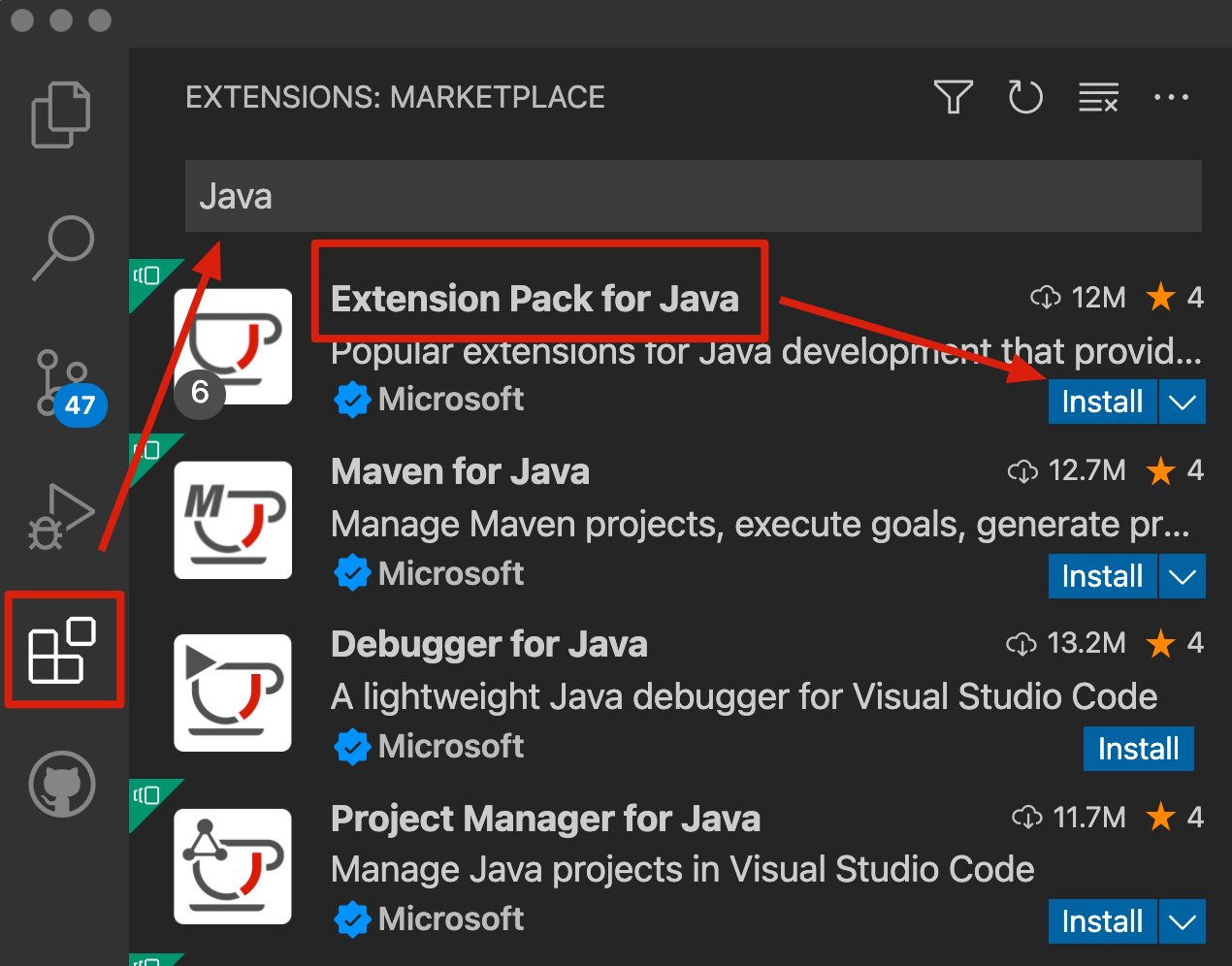Click the Java search input field

point(693,195)
